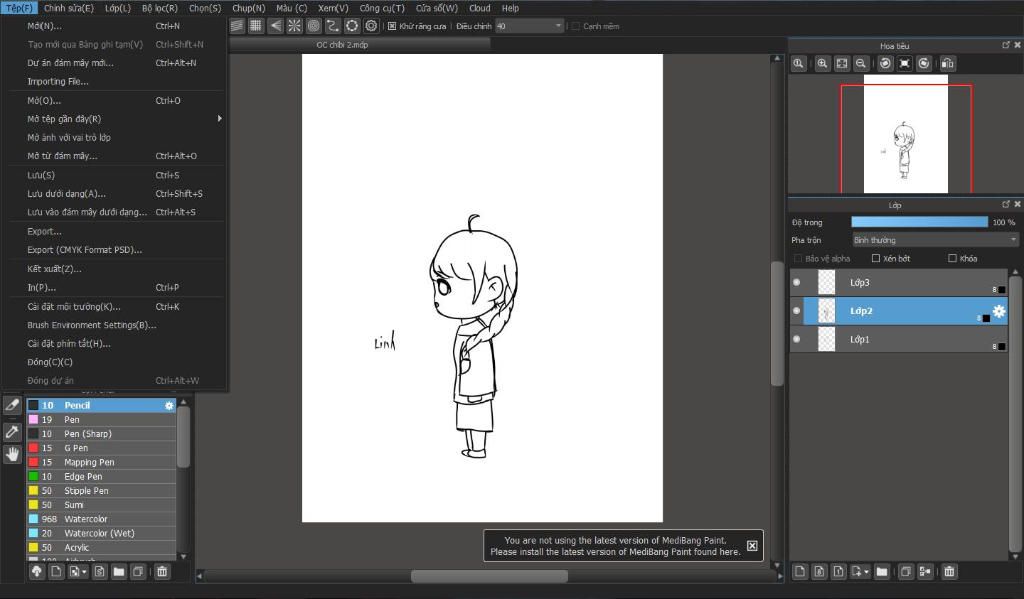The width and height of the screenshot is (1024, 599).
Task: Click the Mapping Pen red color swatch
Action: pyautogui.click(x=33, y=462)
